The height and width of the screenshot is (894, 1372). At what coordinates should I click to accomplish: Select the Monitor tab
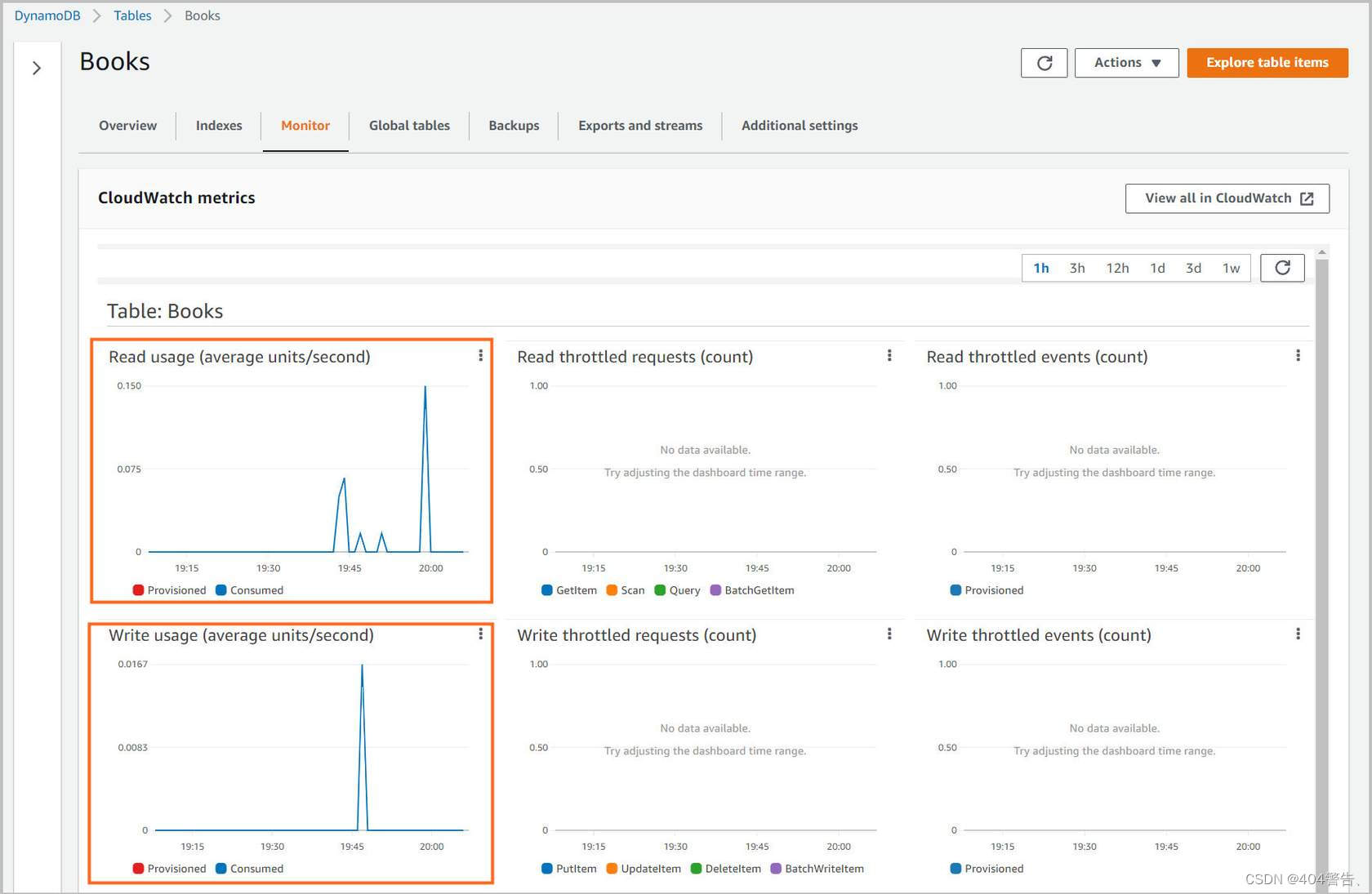click(x=305, y=126)
